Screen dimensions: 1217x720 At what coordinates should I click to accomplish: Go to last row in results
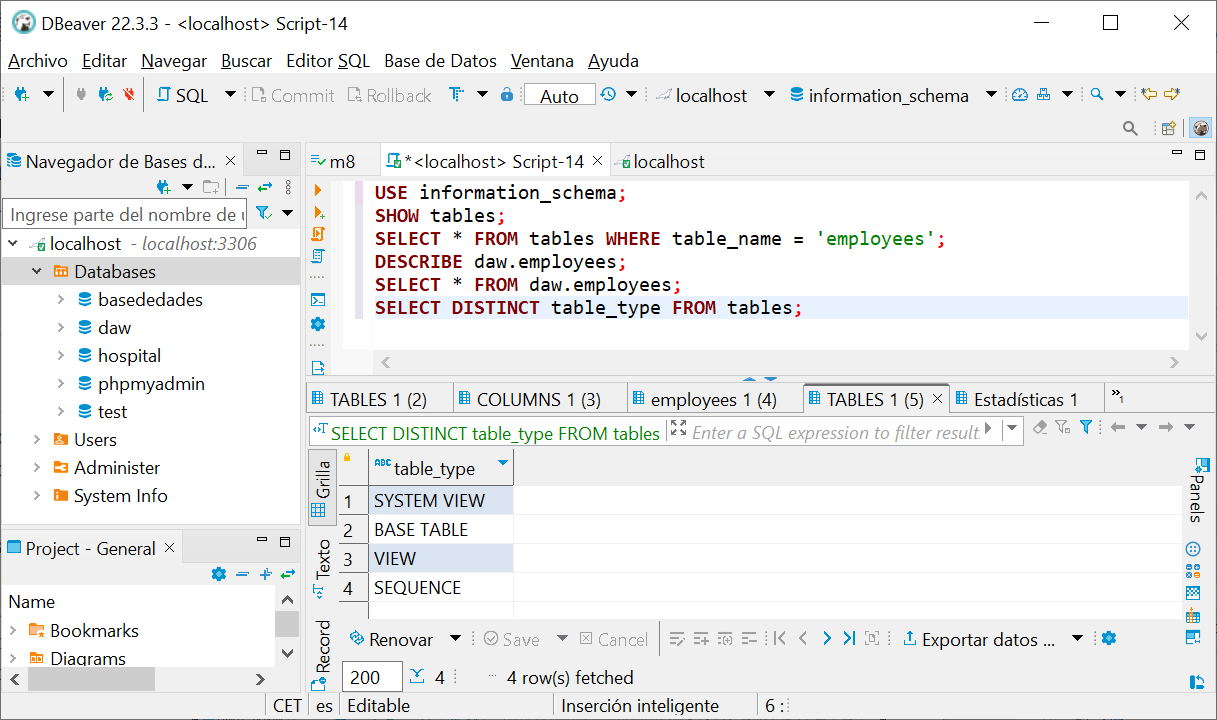(849, 639)
